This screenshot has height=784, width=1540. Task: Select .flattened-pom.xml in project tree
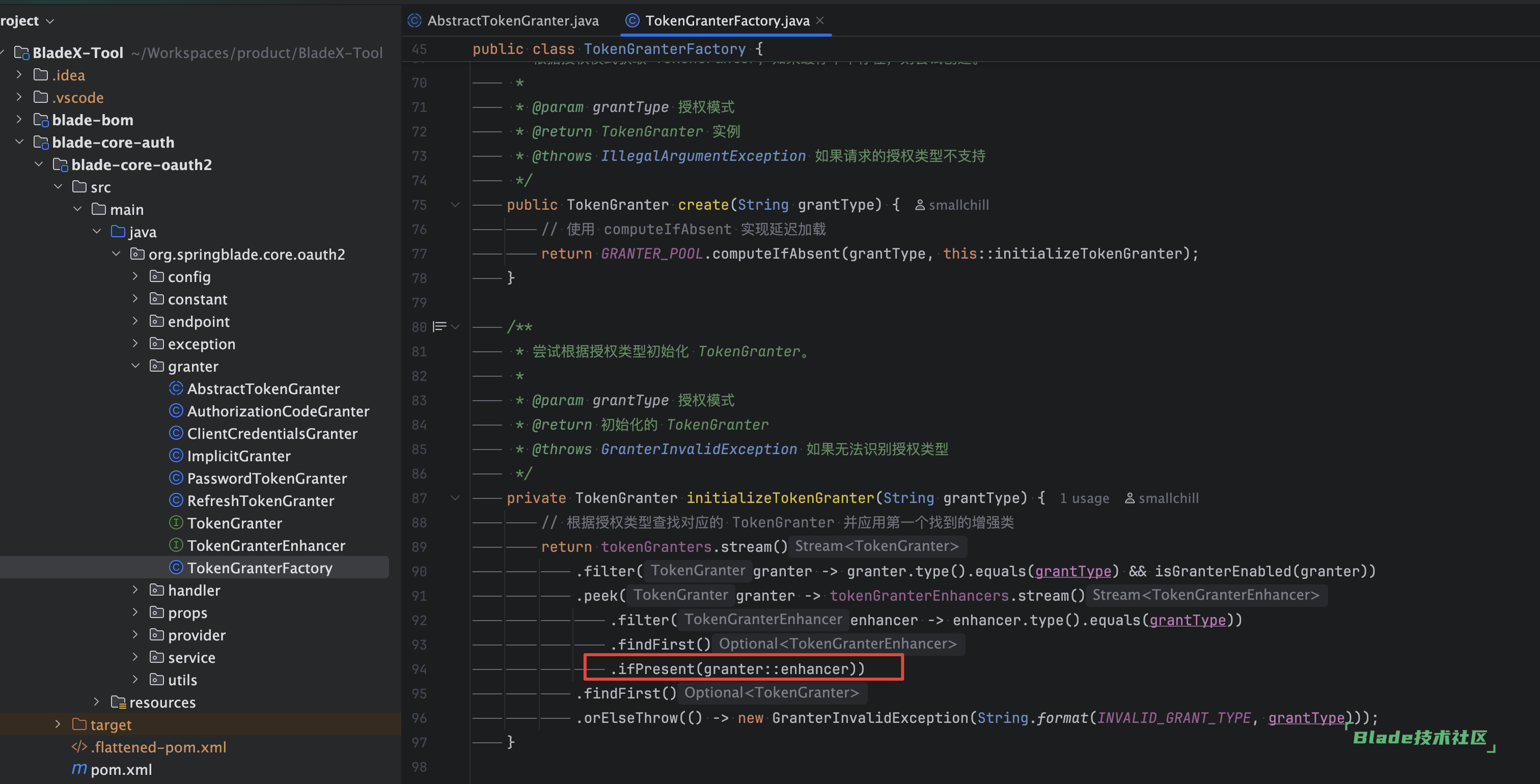tap(158, 747)
